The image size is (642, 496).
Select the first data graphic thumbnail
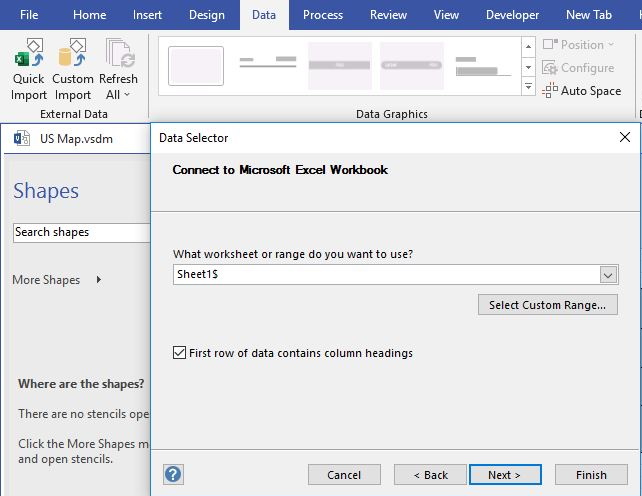196,66
